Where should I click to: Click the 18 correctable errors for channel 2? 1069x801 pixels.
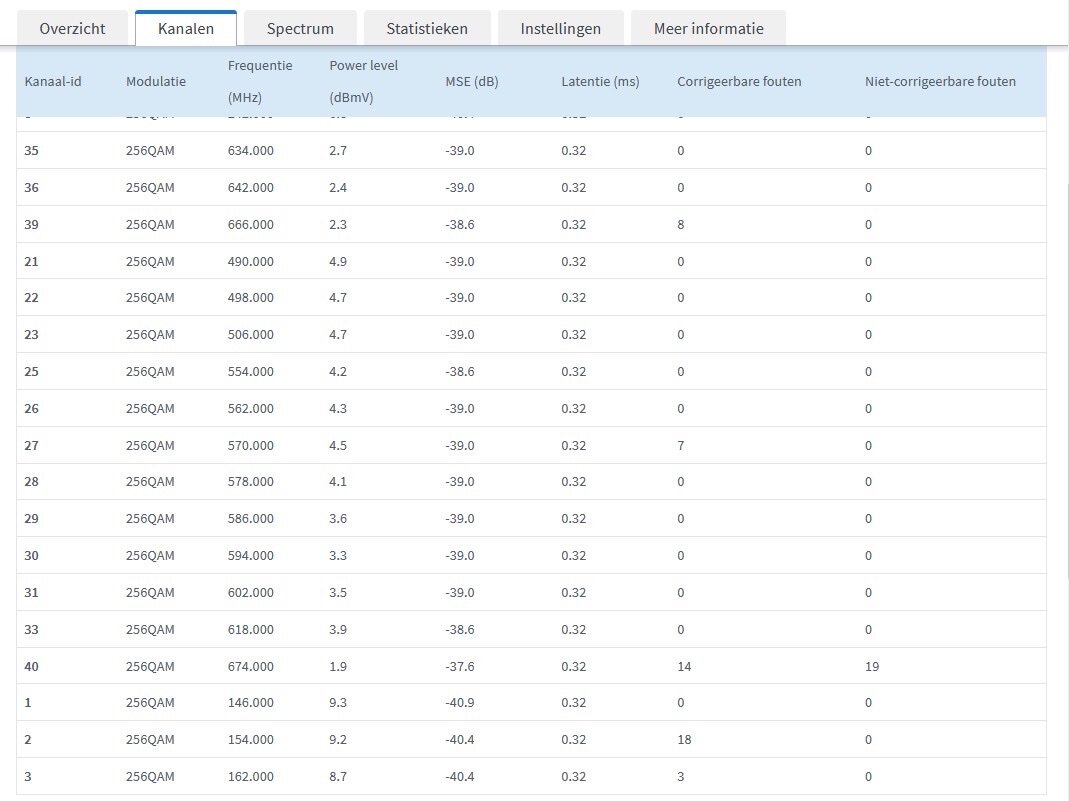(x=684, y=740)
